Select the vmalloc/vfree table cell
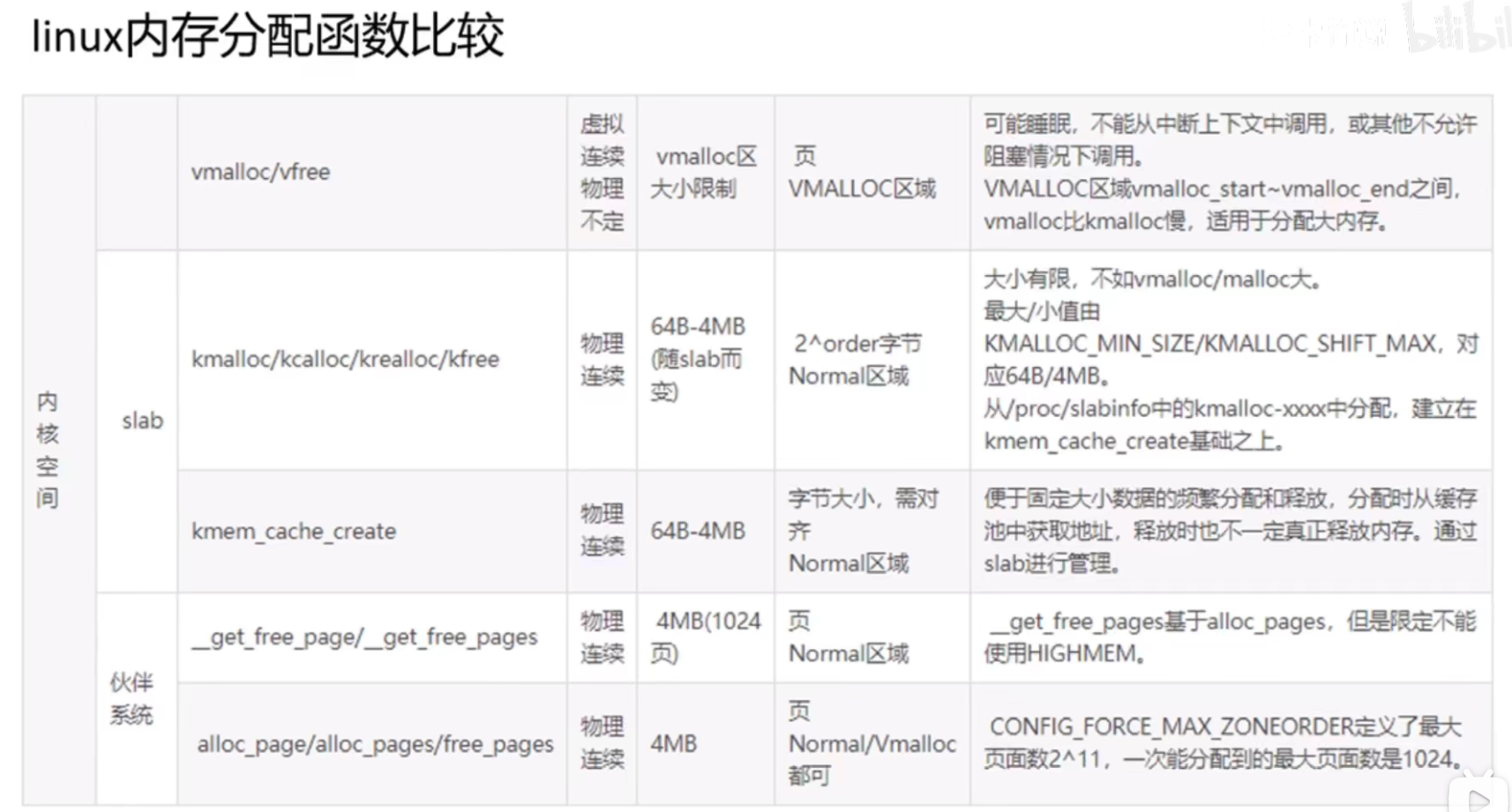Screen dimensions: 1512x812 pos(260,172)
